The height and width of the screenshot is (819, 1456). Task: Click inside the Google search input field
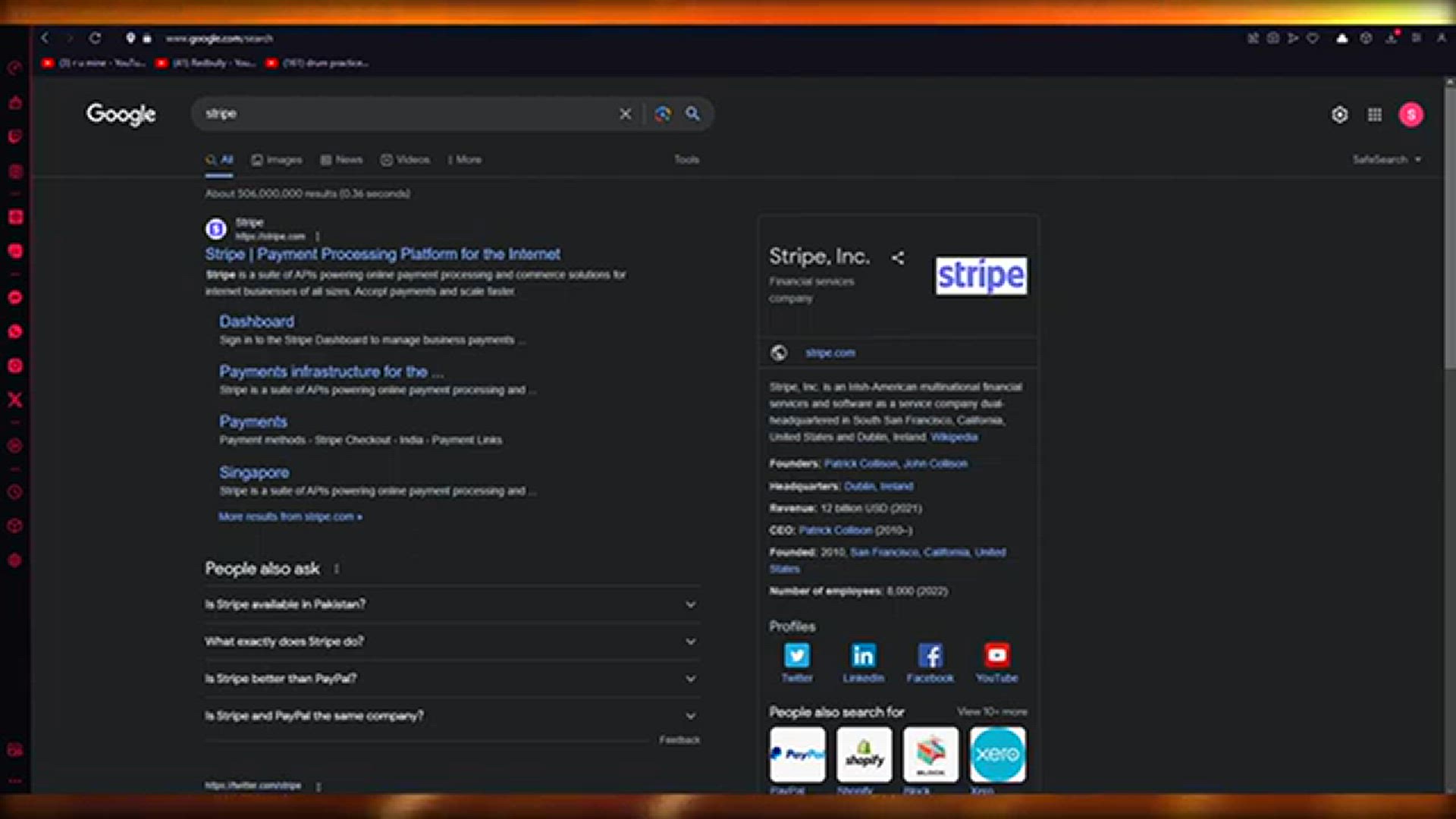(406, 114)
